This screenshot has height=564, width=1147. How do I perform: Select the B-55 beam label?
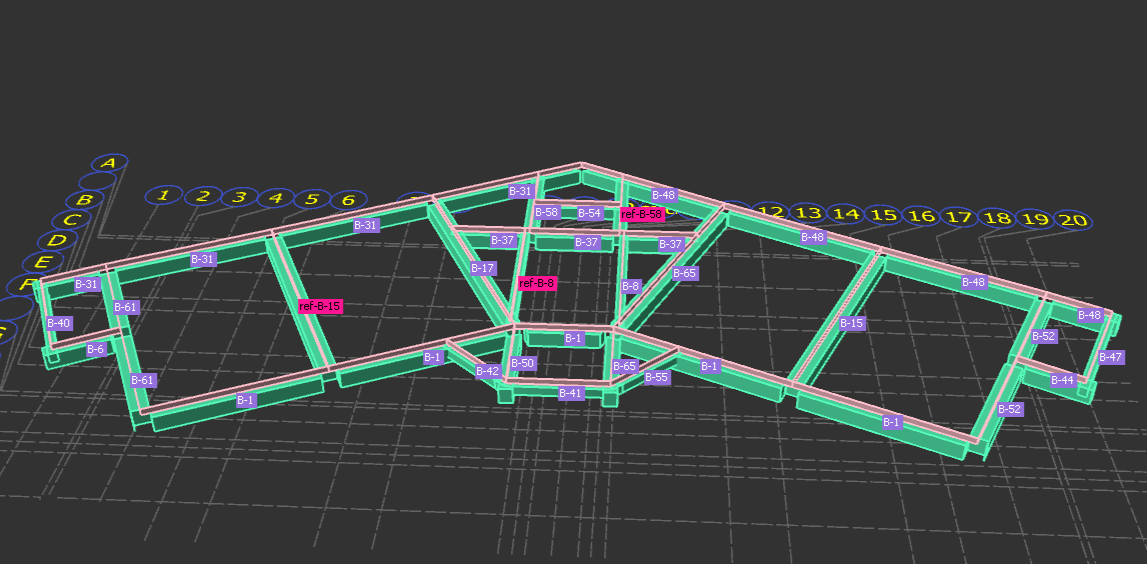pos(656,377)
